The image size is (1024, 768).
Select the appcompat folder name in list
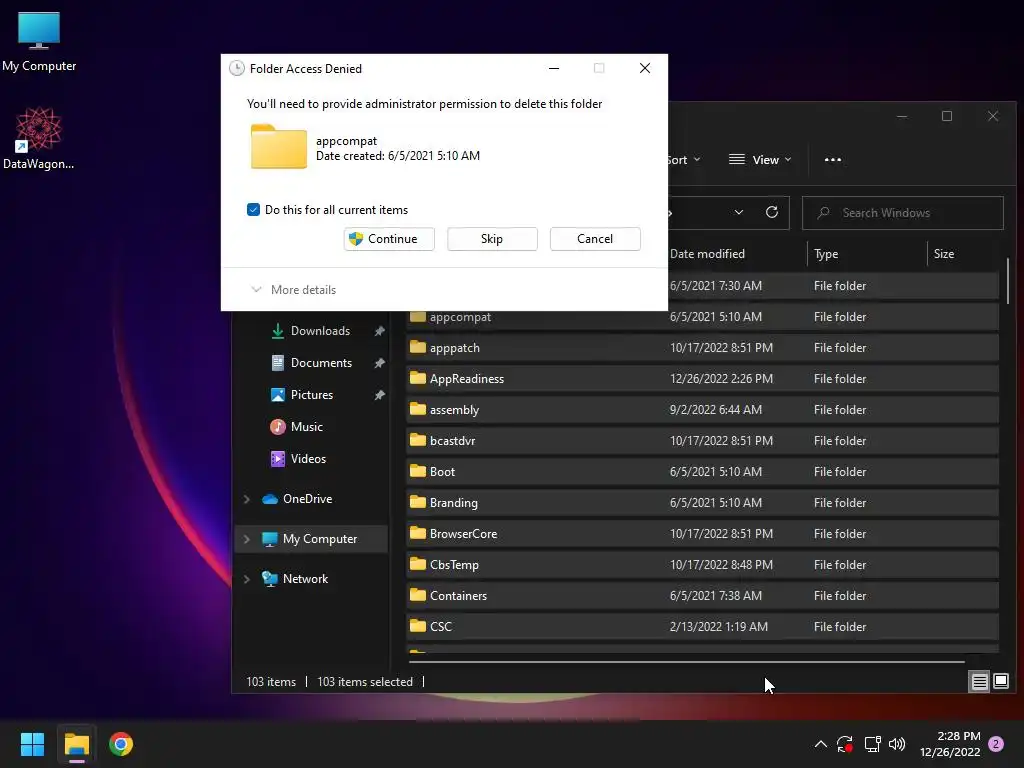click(x=460, y=317)
